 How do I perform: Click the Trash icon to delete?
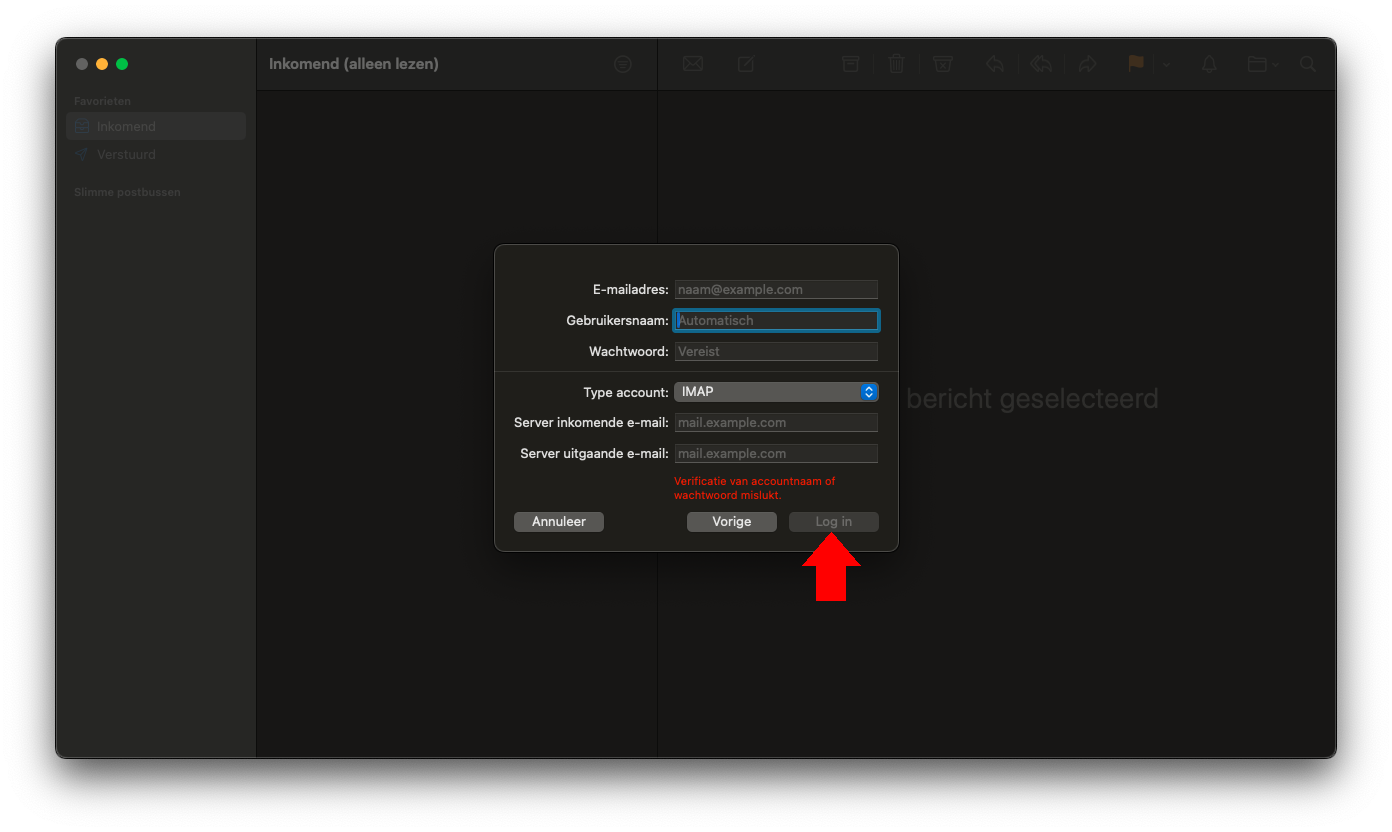pos(896,63)
